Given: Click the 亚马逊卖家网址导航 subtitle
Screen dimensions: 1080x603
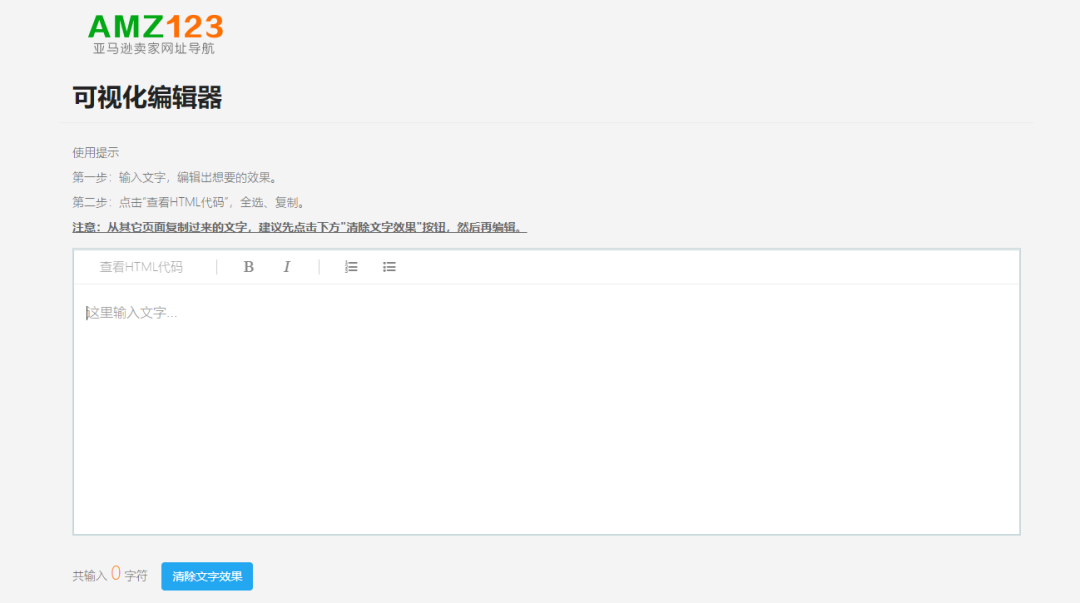Looking at the screenshot, I should (x=154, y=48).
